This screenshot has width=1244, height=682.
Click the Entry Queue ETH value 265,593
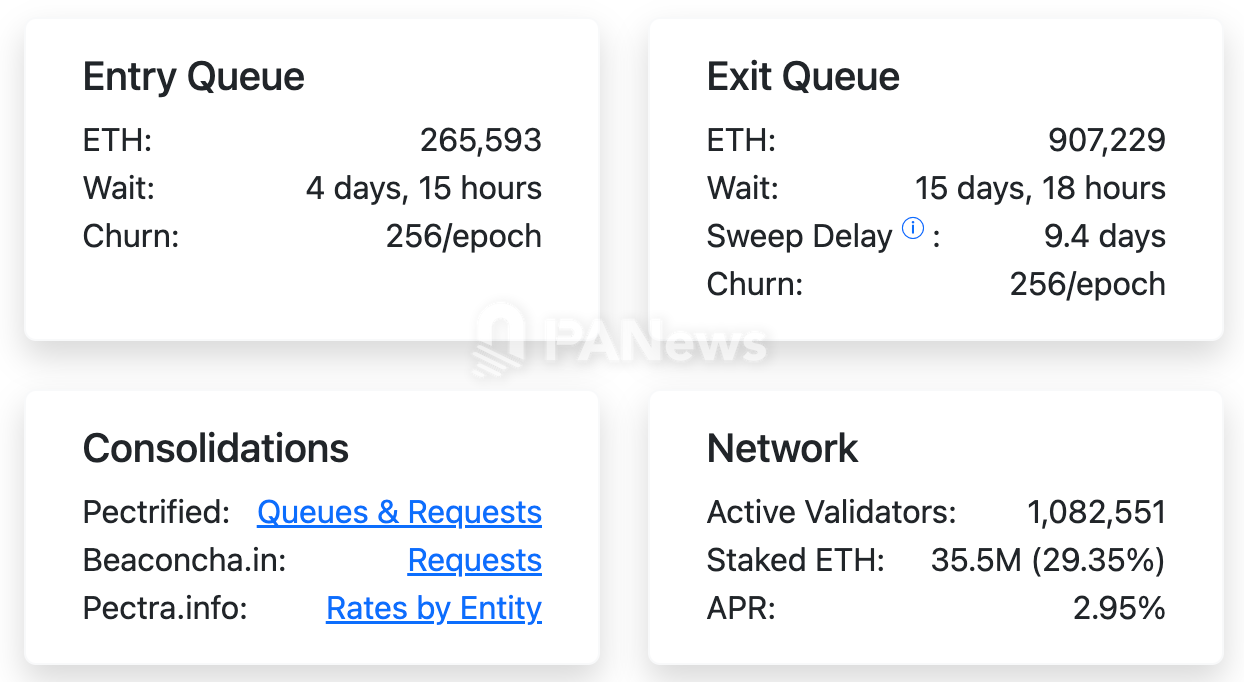[x=480, y=140]
